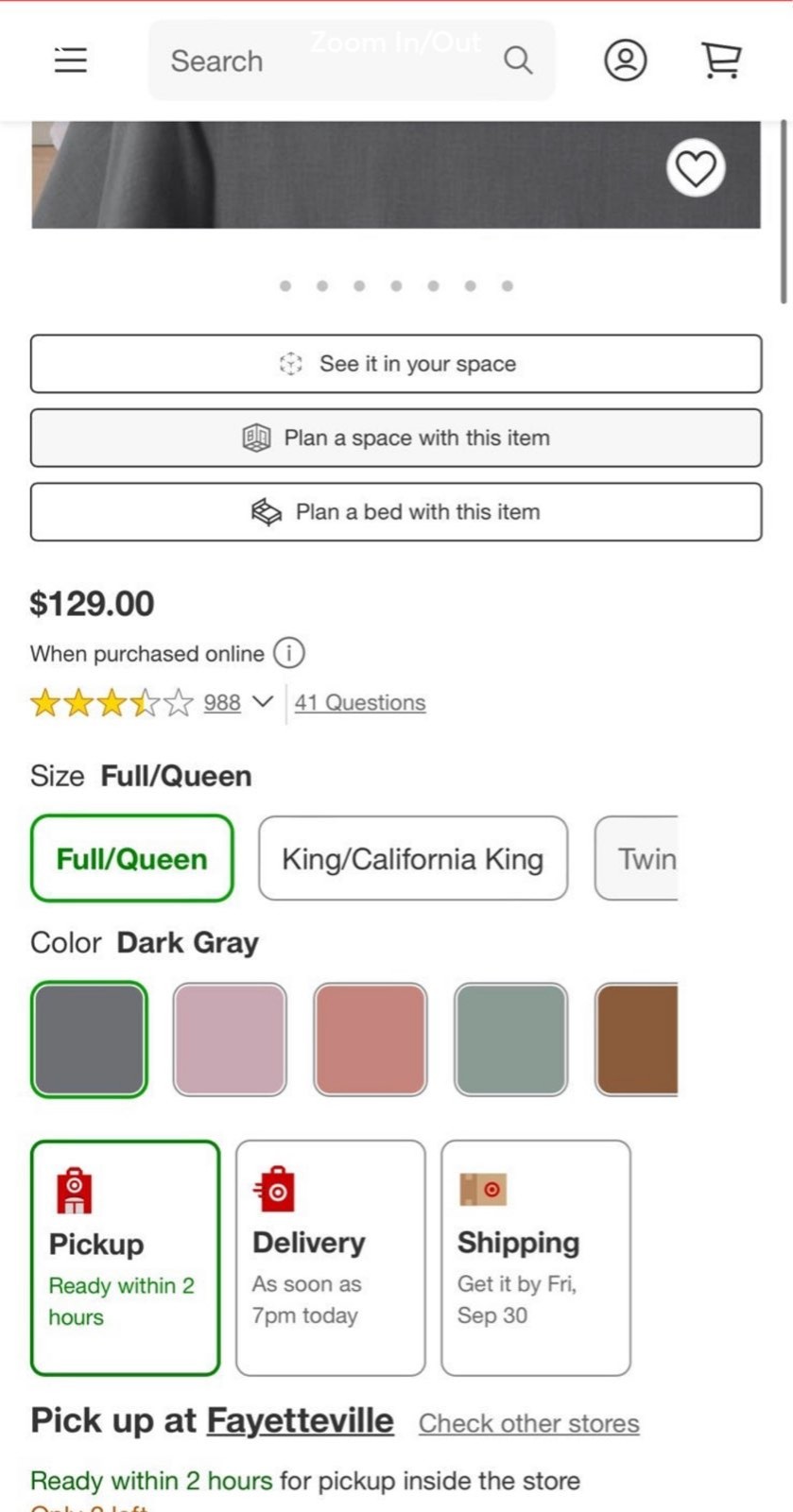Click 'Check other stores' link
The height and width of the screenshot is (1512, 793).
pyautogui.click(x=529, y=1423)
